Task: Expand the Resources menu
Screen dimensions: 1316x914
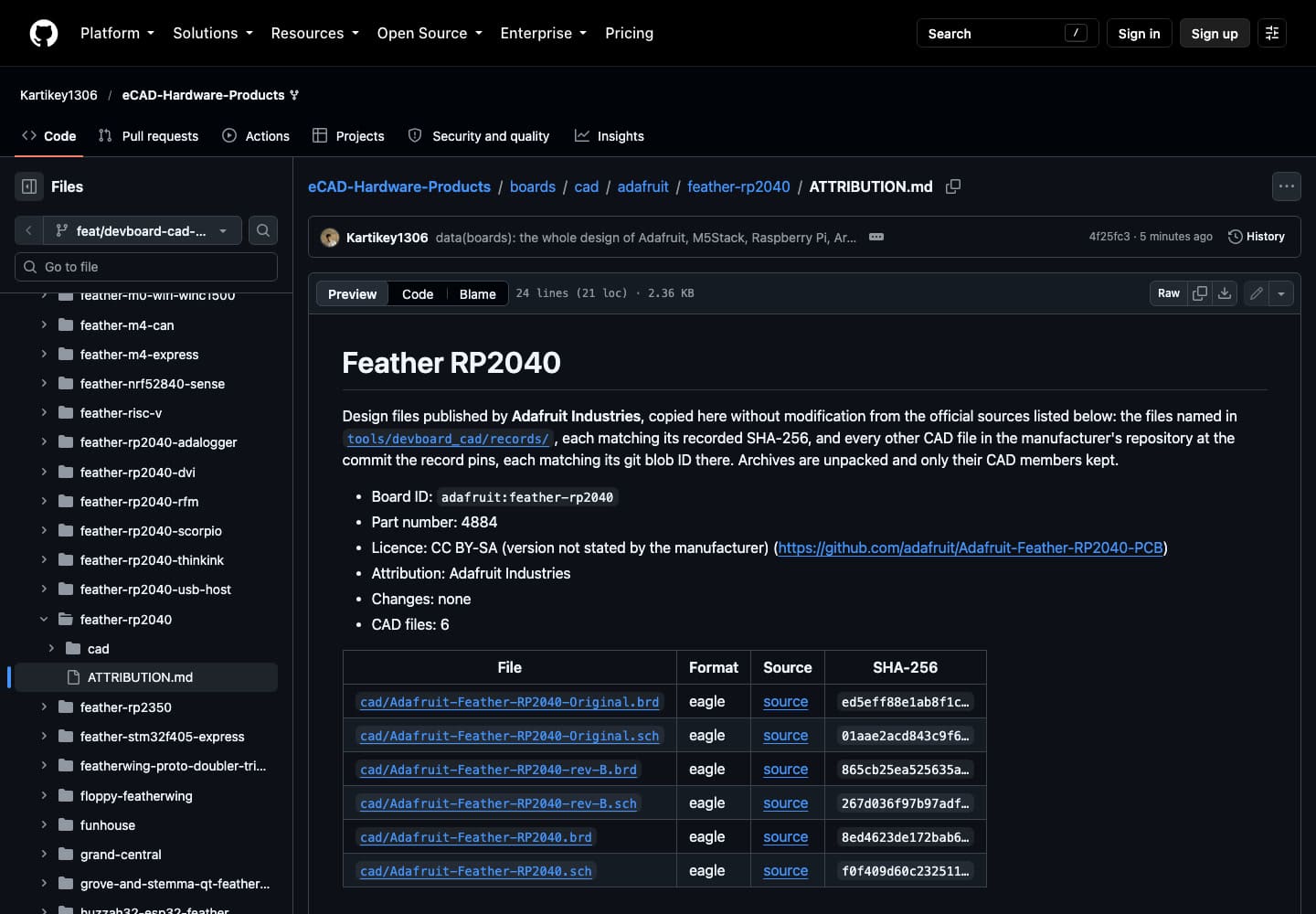Action: [x=314, y=33]
